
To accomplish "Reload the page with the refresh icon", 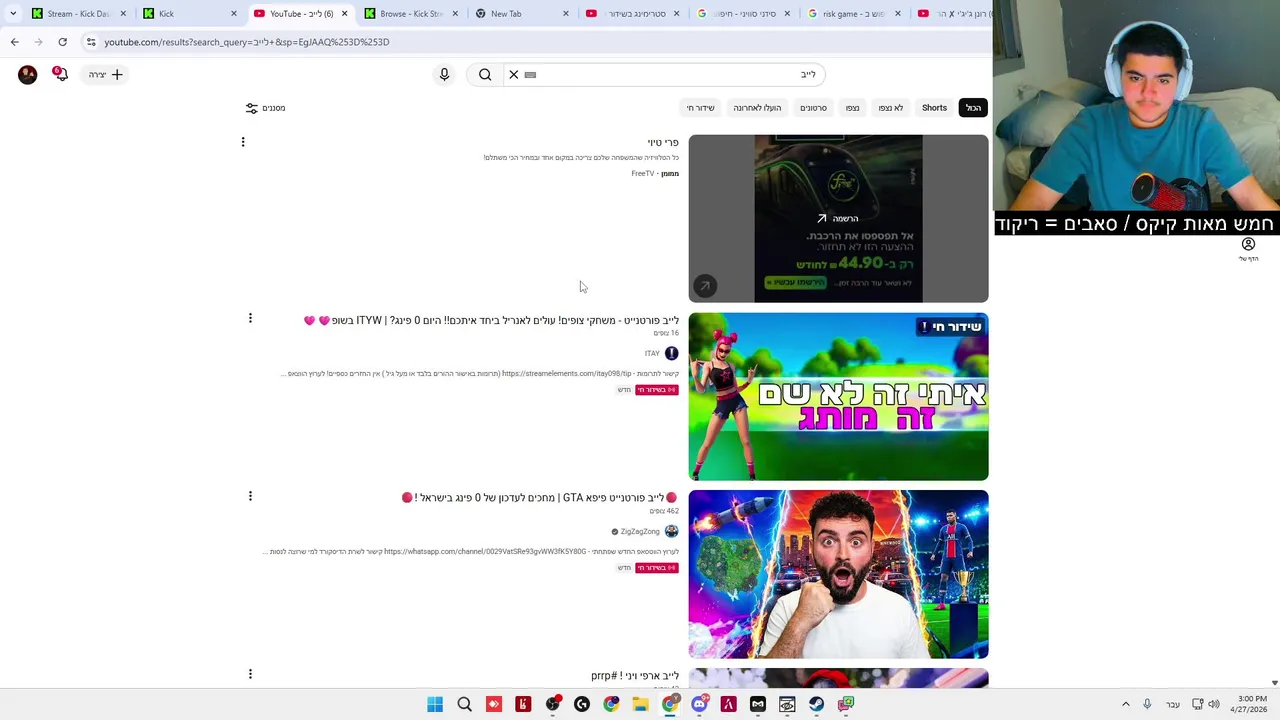I will (62, 42).
